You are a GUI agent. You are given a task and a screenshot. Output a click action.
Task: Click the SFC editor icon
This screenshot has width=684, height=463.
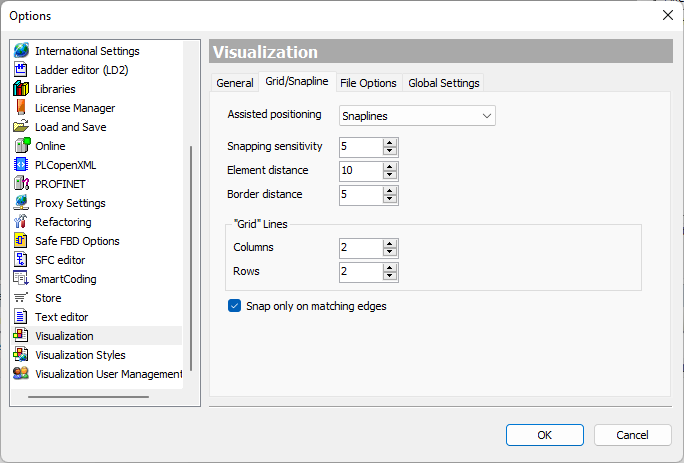point(21,260)
